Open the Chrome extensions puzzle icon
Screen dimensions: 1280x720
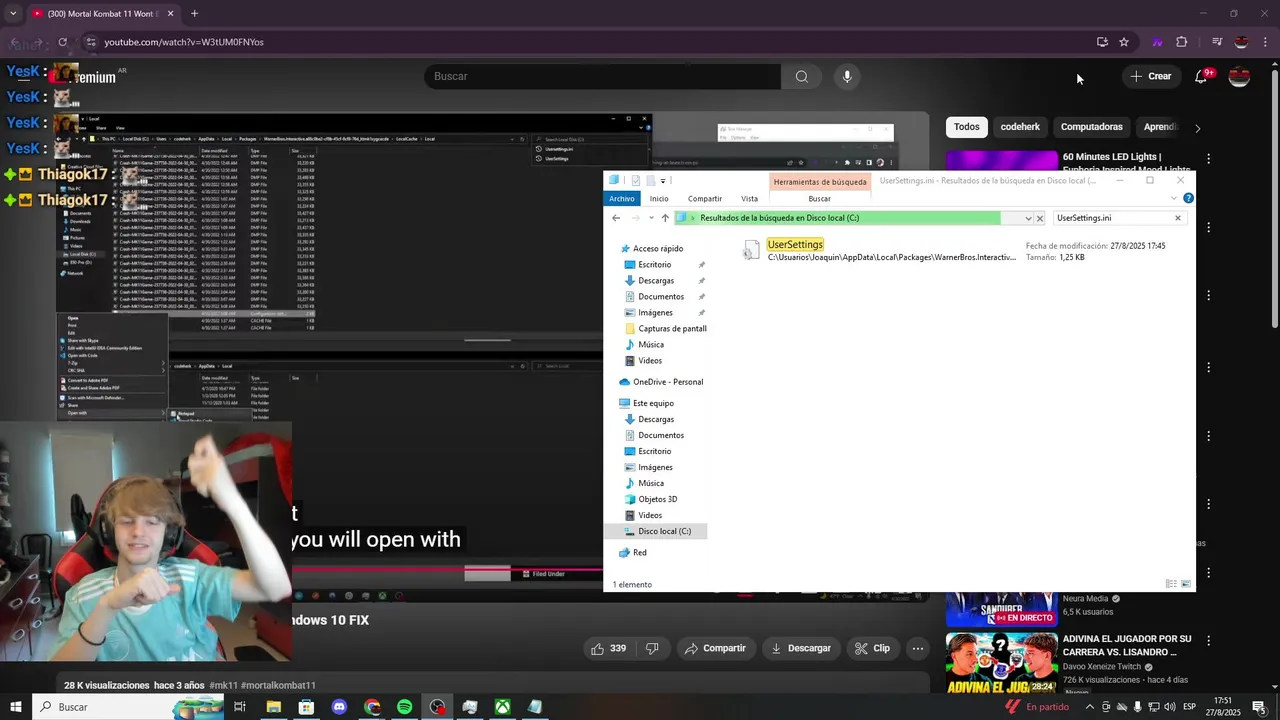point(1182,42)
